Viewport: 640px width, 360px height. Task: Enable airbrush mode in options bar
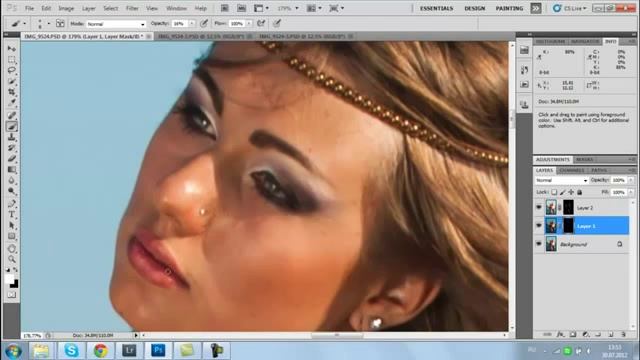pos(261,23)
